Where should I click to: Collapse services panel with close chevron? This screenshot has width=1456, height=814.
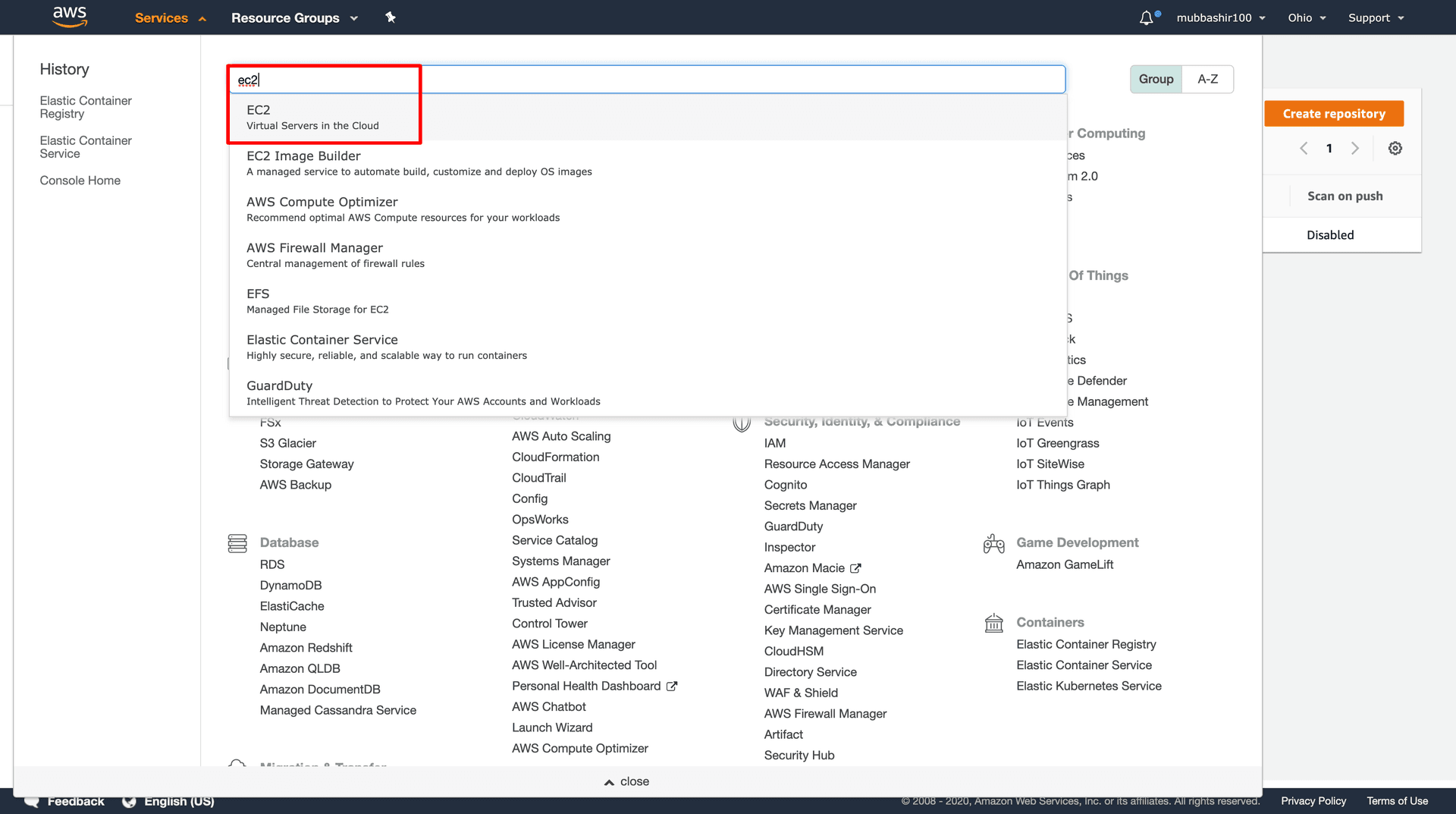click(626, 781)
